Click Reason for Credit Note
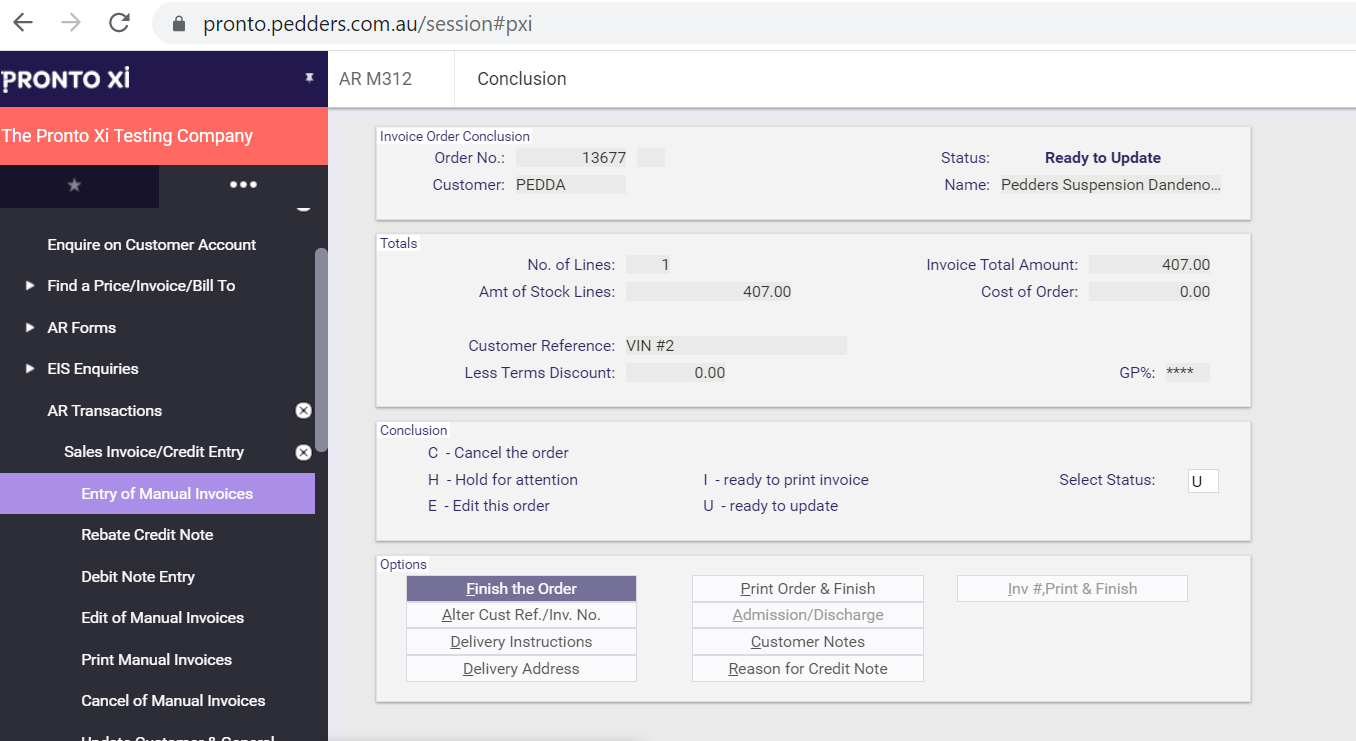The image size is (1356, 741). [x=808, y=669]
